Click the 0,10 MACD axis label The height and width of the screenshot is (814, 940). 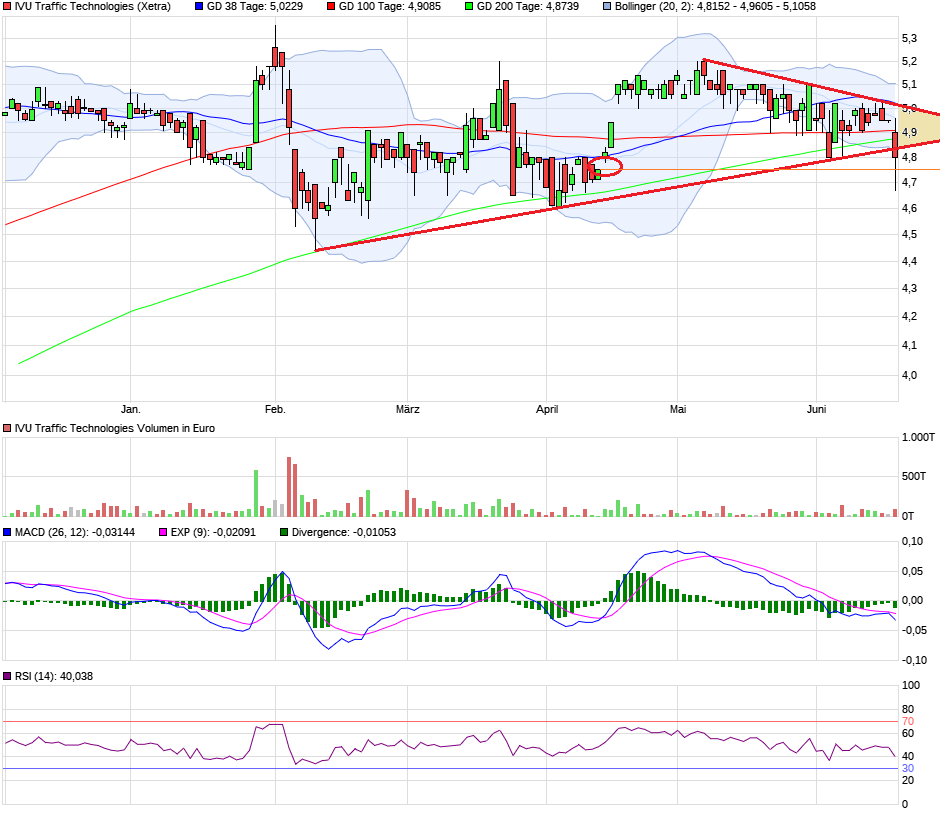[912, 541]
